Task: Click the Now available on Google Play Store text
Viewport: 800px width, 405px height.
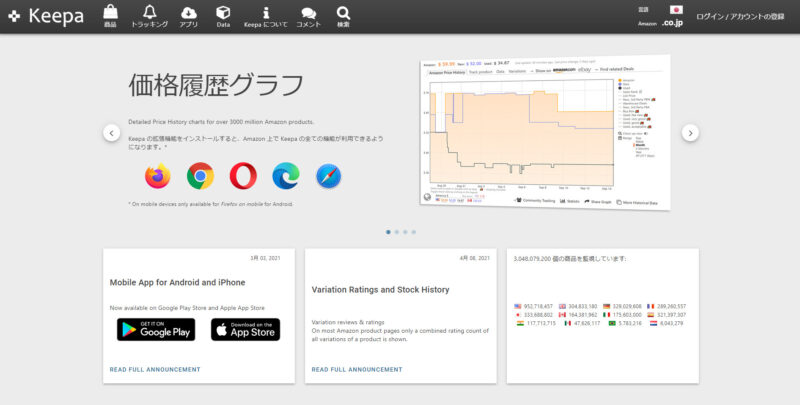Action: (187, 308)
